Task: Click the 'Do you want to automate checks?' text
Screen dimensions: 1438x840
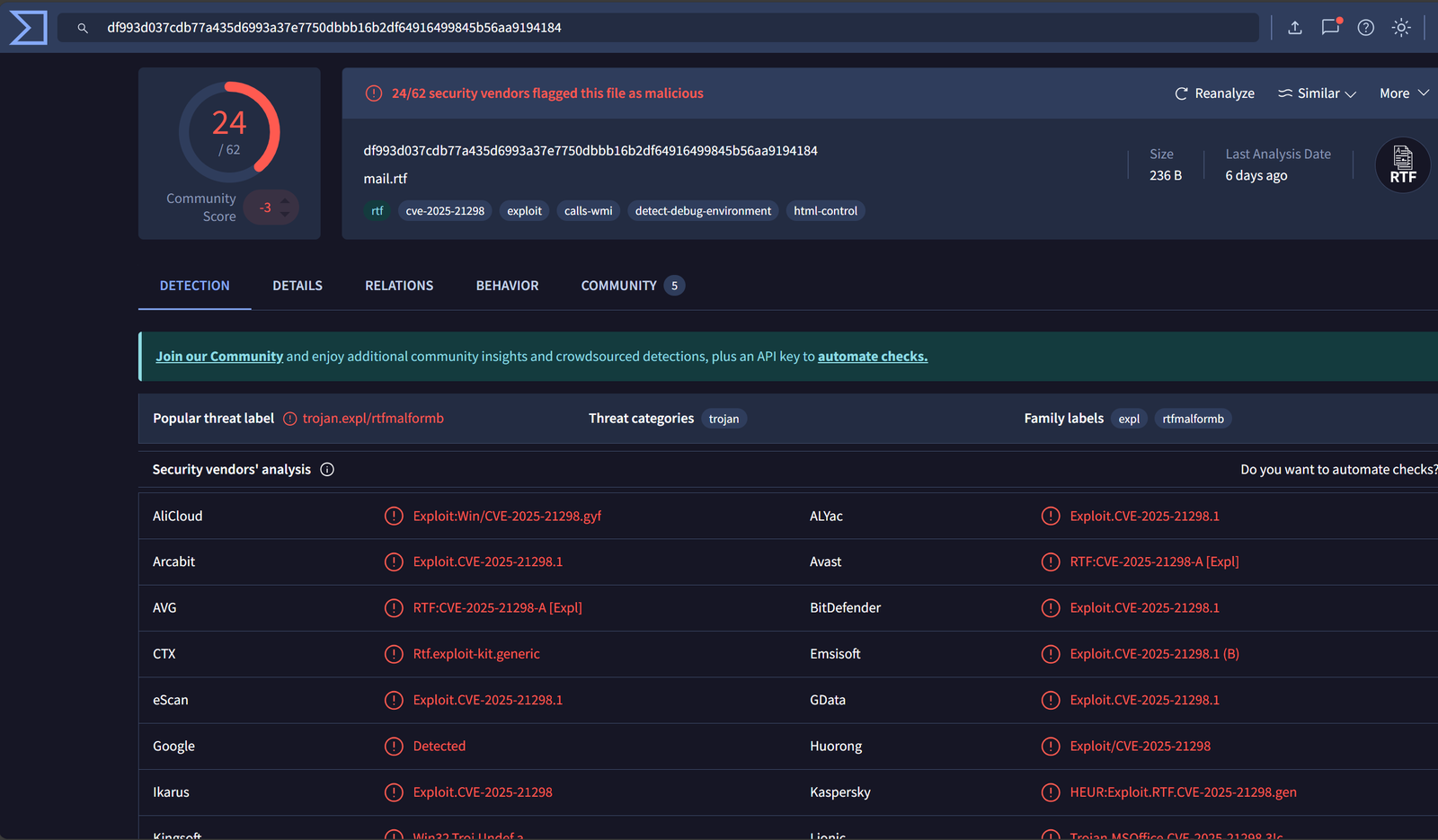Action: tap(1339, 470)
